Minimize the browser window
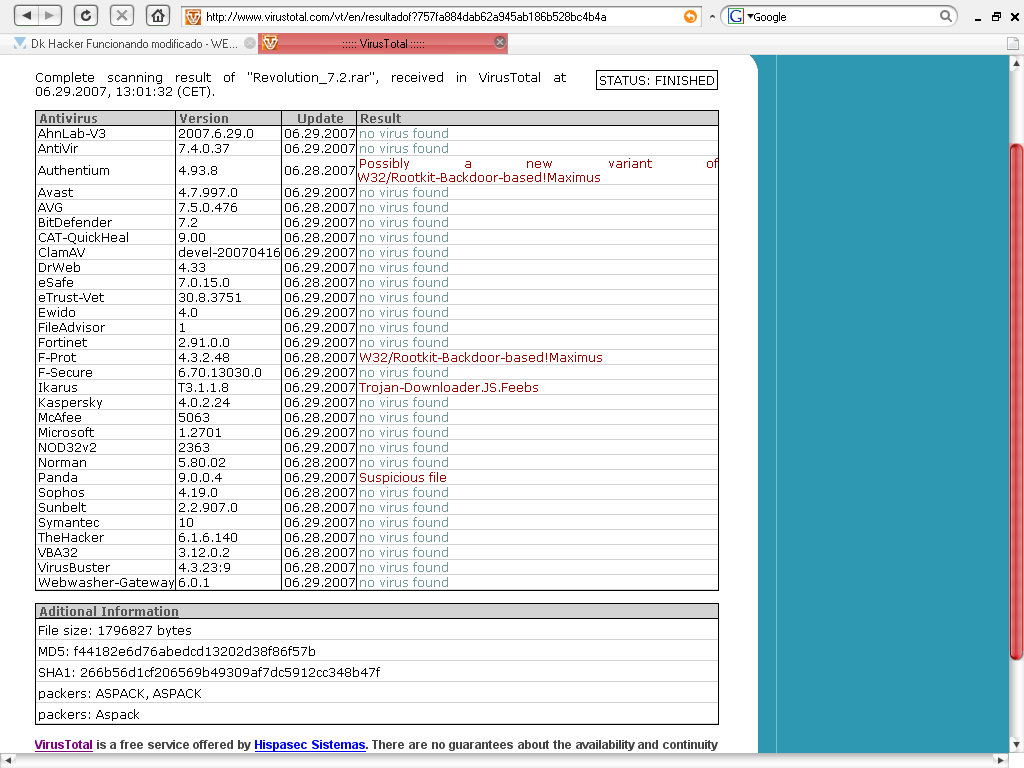Image resolution: width=1024 pixels, height=768 pixels. 978,18
